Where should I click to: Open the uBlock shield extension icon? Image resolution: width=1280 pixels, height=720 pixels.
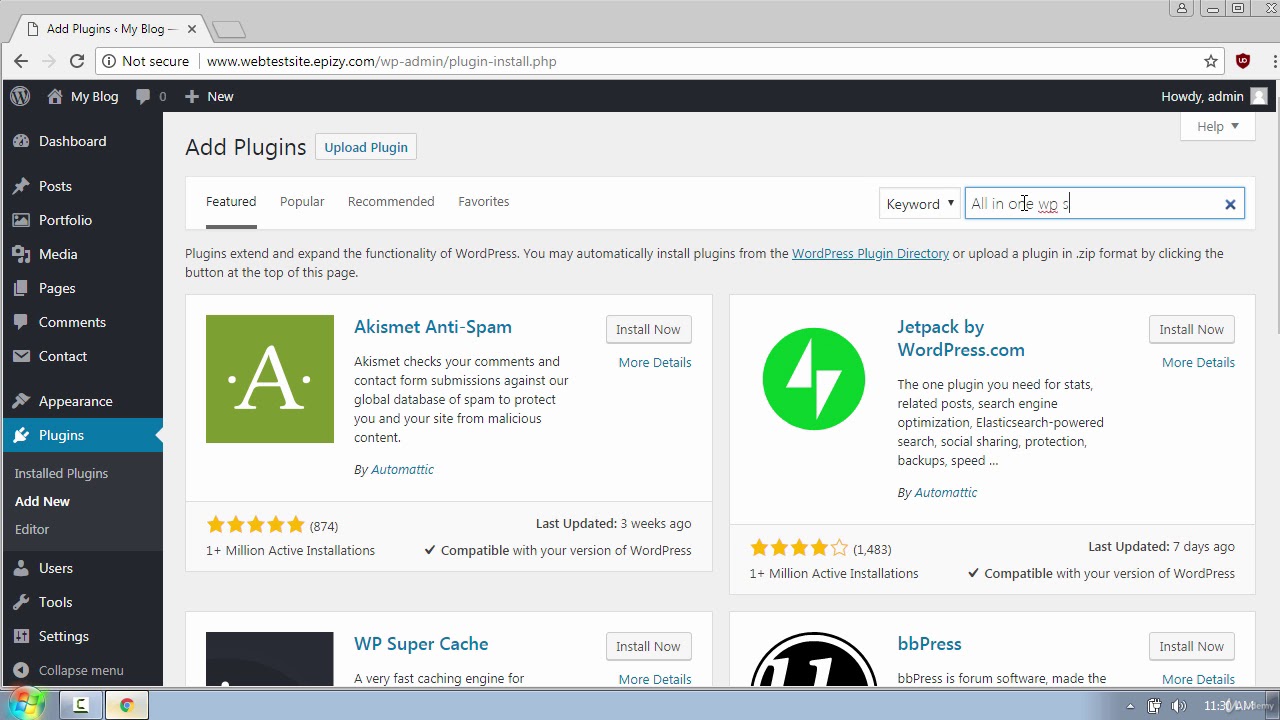tap(1243, 61)
